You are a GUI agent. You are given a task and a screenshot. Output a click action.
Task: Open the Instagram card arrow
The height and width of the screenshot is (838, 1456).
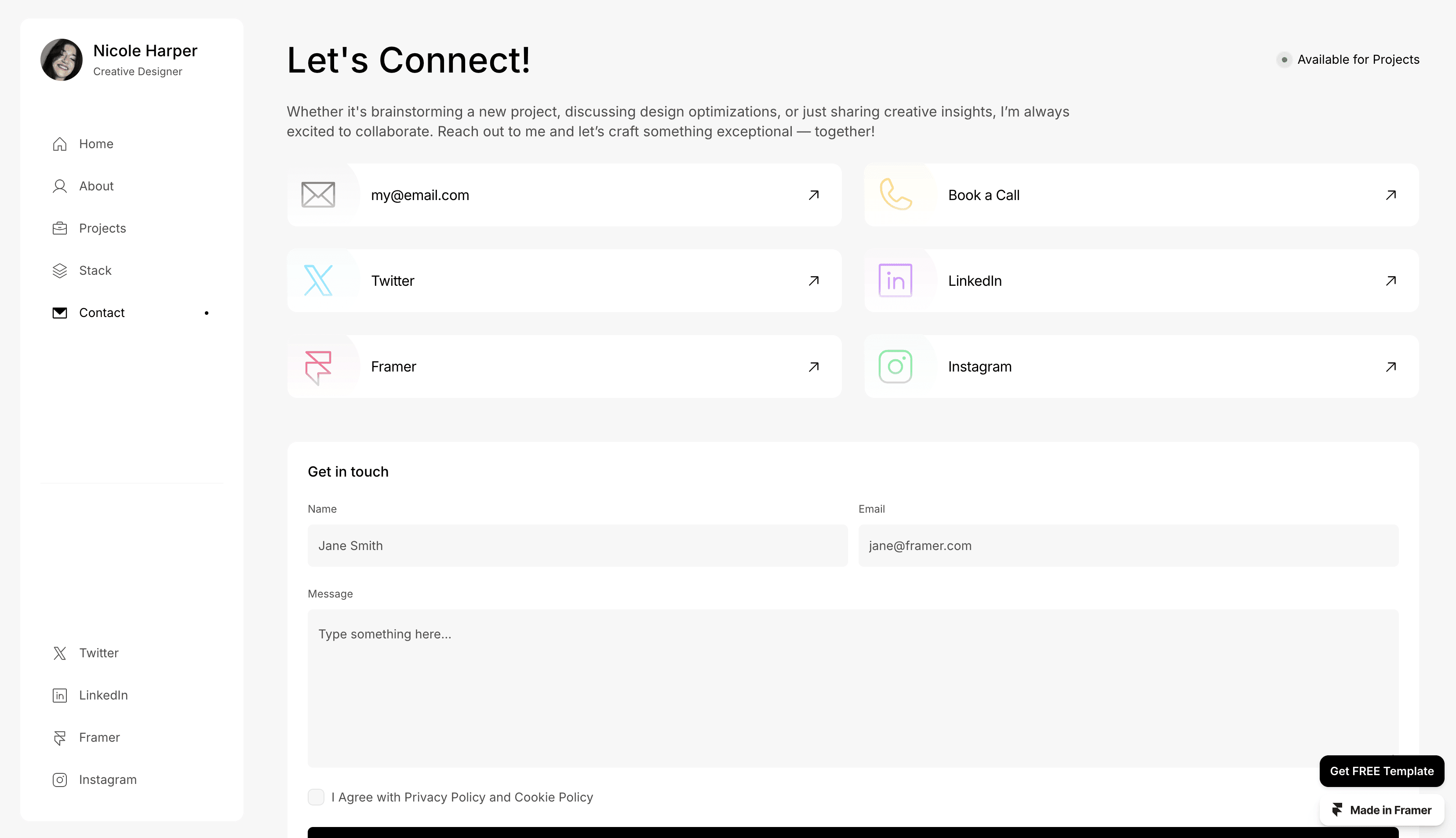[1391, 367]
